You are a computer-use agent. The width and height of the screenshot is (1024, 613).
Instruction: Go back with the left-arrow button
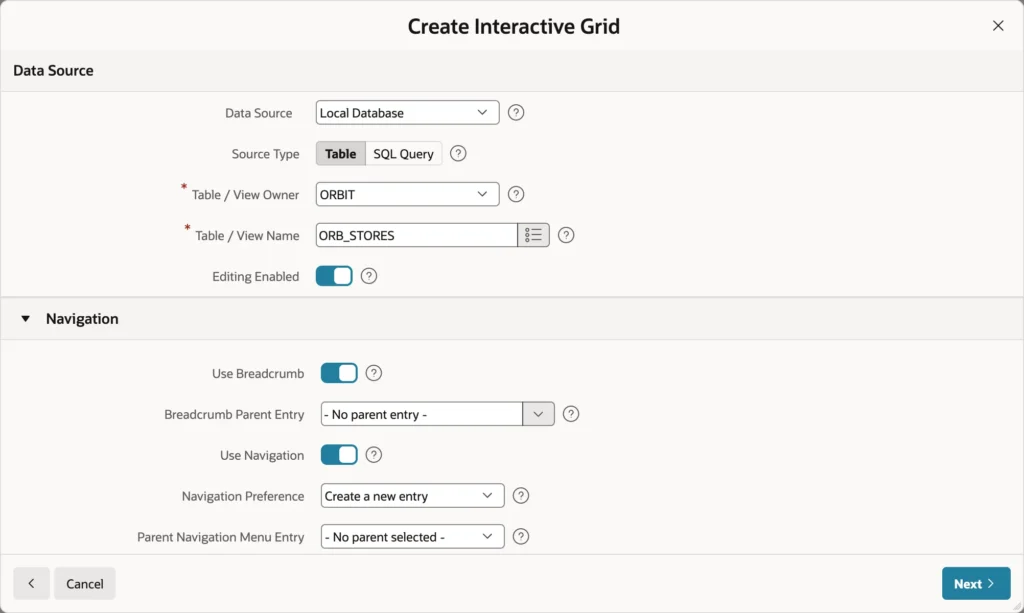[x=31, y=583]
